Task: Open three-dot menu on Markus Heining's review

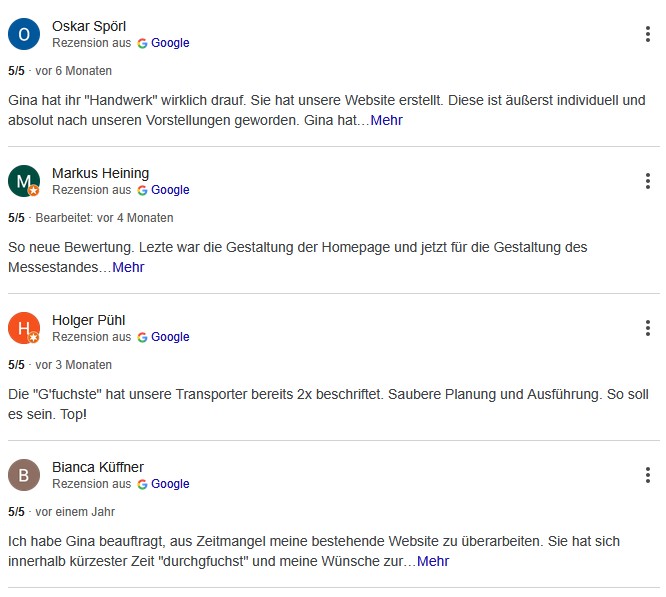Action: pos(648,181)
